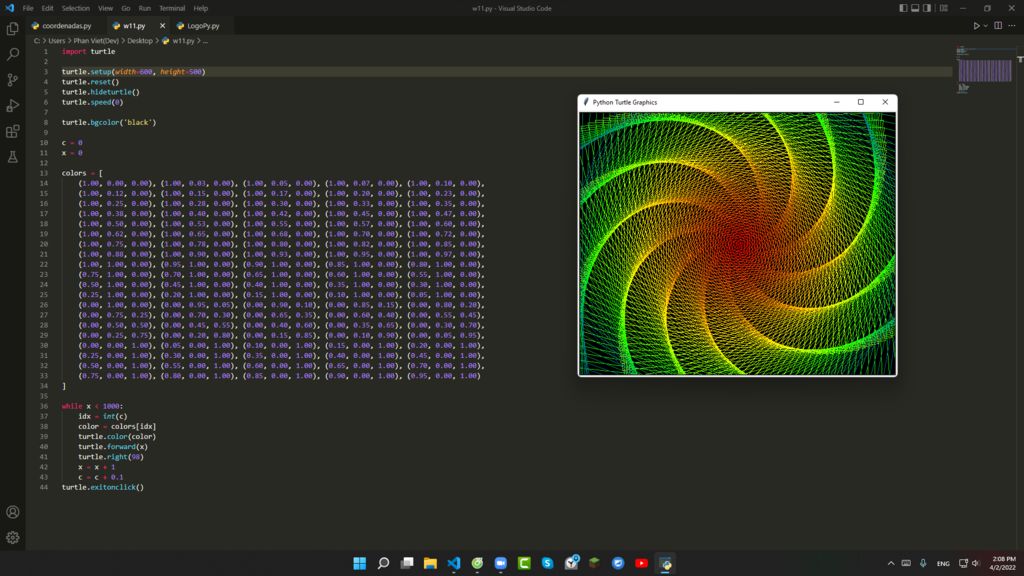Open Visual Studio Code taskbar icon
This screenshot has height=576, width=1024.
pos(453,563)
